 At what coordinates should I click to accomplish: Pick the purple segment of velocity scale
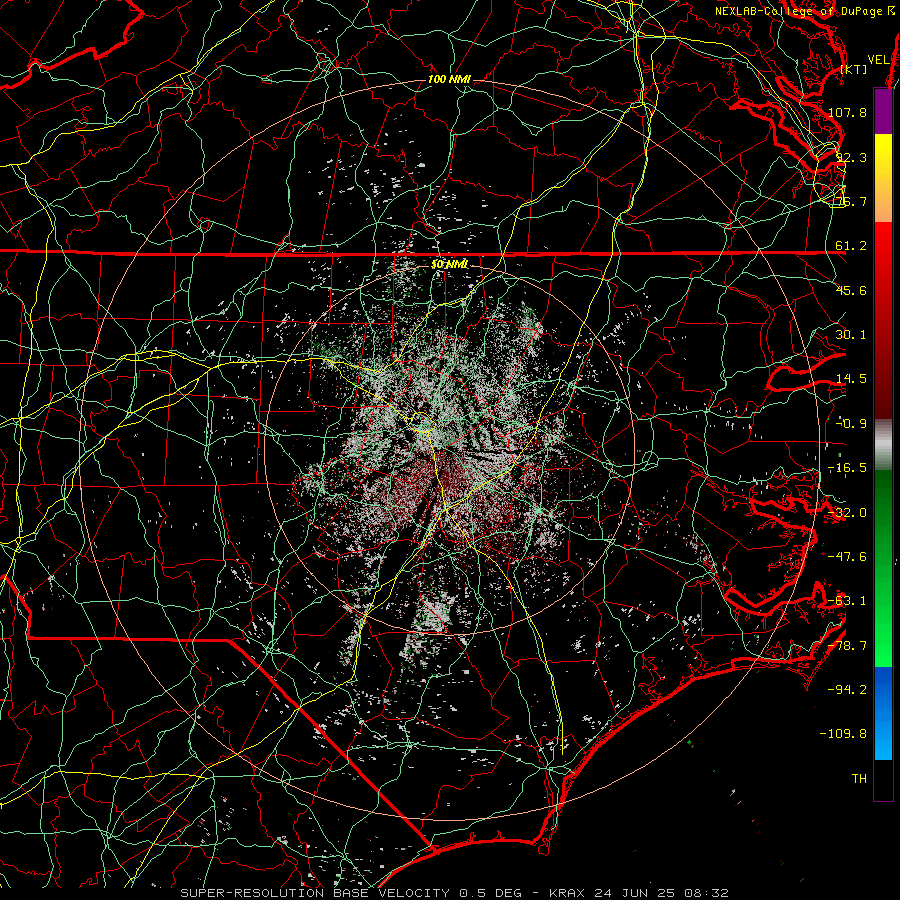pos(883,111)
